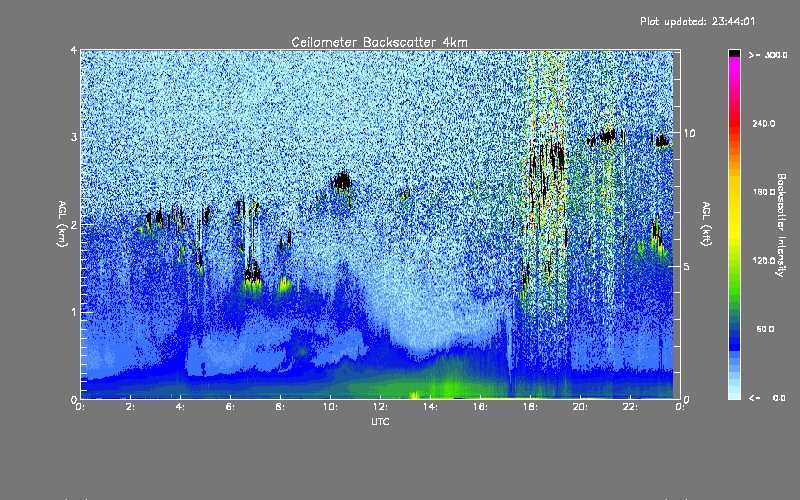
Task: Click the '<= 0.0' colorbar value
Action: pyautogui.click(x=767, y=398)
